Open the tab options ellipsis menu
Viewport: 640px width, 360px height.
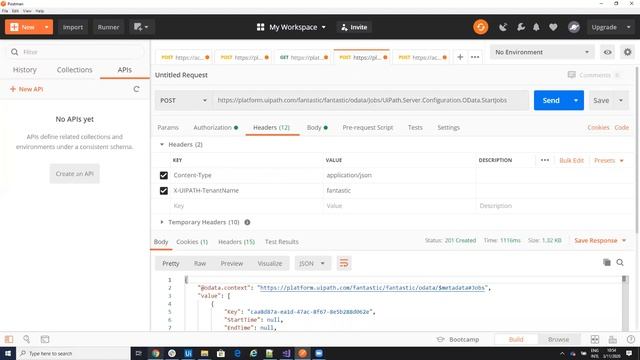pyautogui.click(x=475, y=57)
